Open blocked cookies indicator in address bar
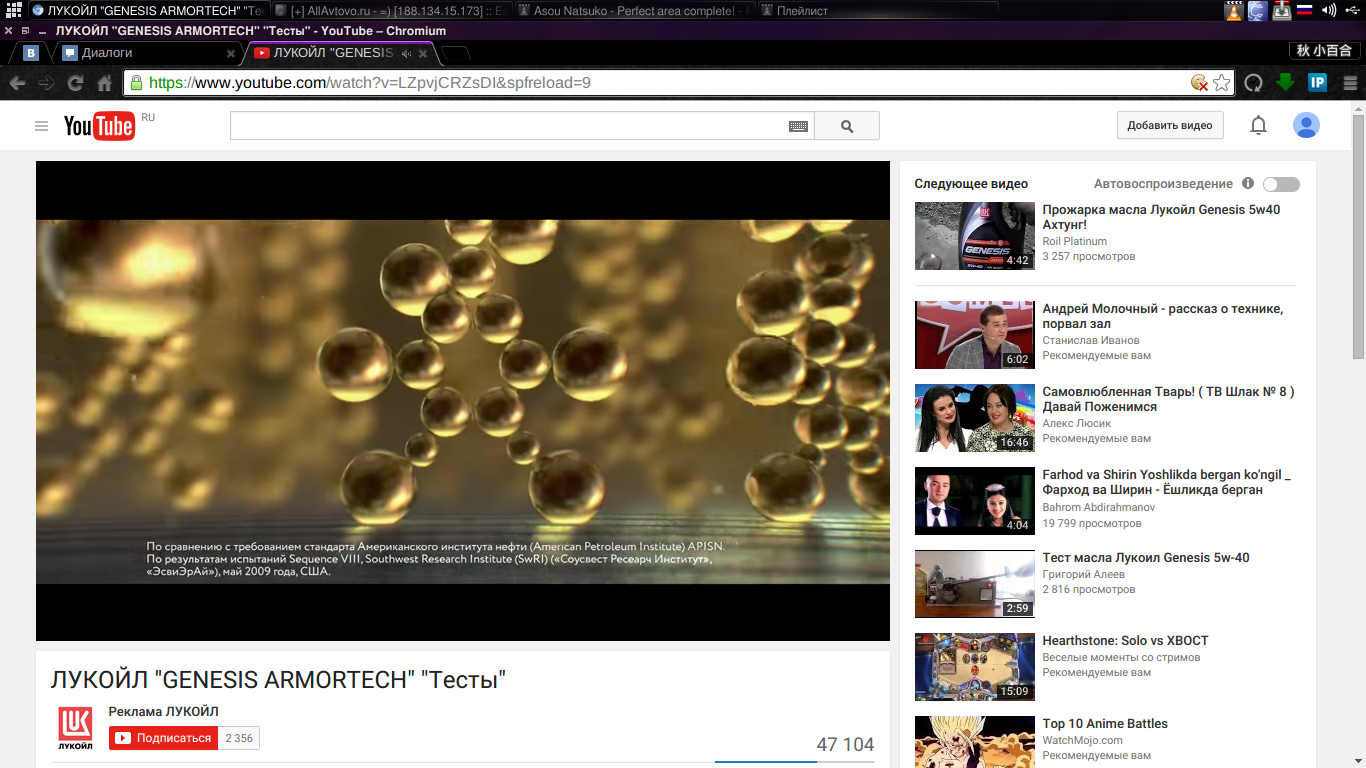The image size is (1366, 768). pyautogui.click(x=1199, y=83)
